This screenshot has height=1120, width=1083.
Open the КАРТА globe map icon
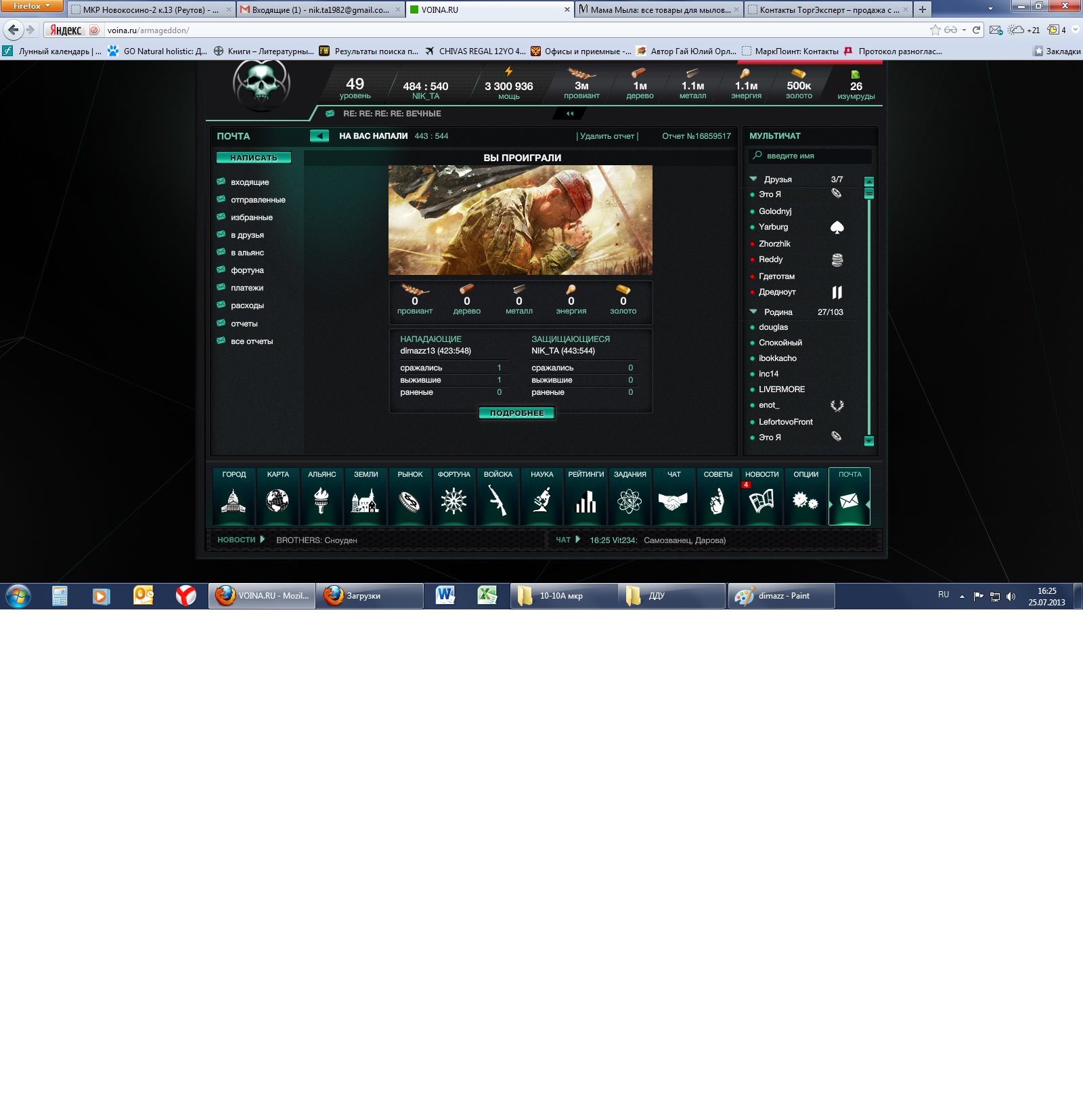278,500
